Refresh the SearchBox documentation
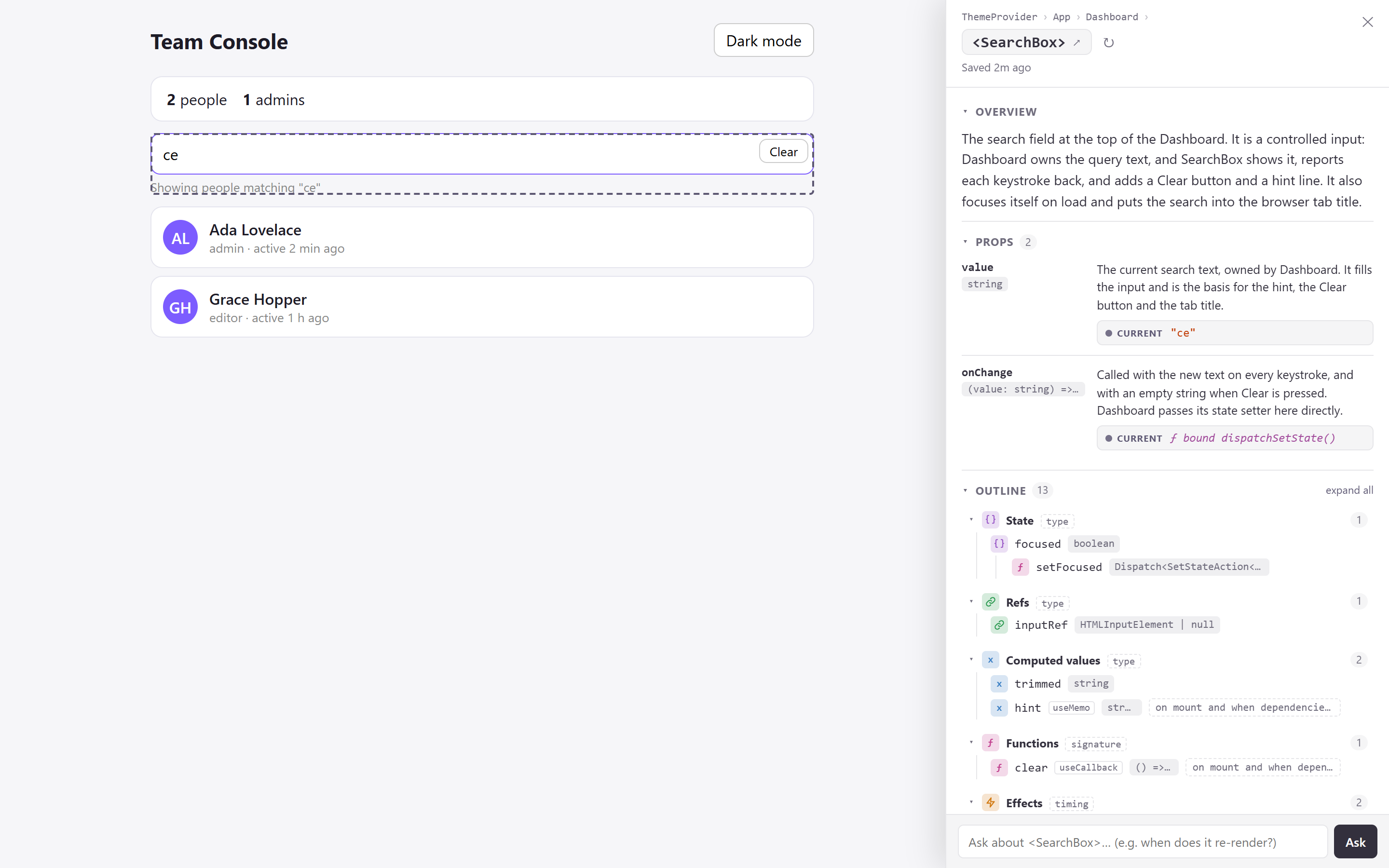Viewport: 1389px width, 868px height. (1108, 42)
